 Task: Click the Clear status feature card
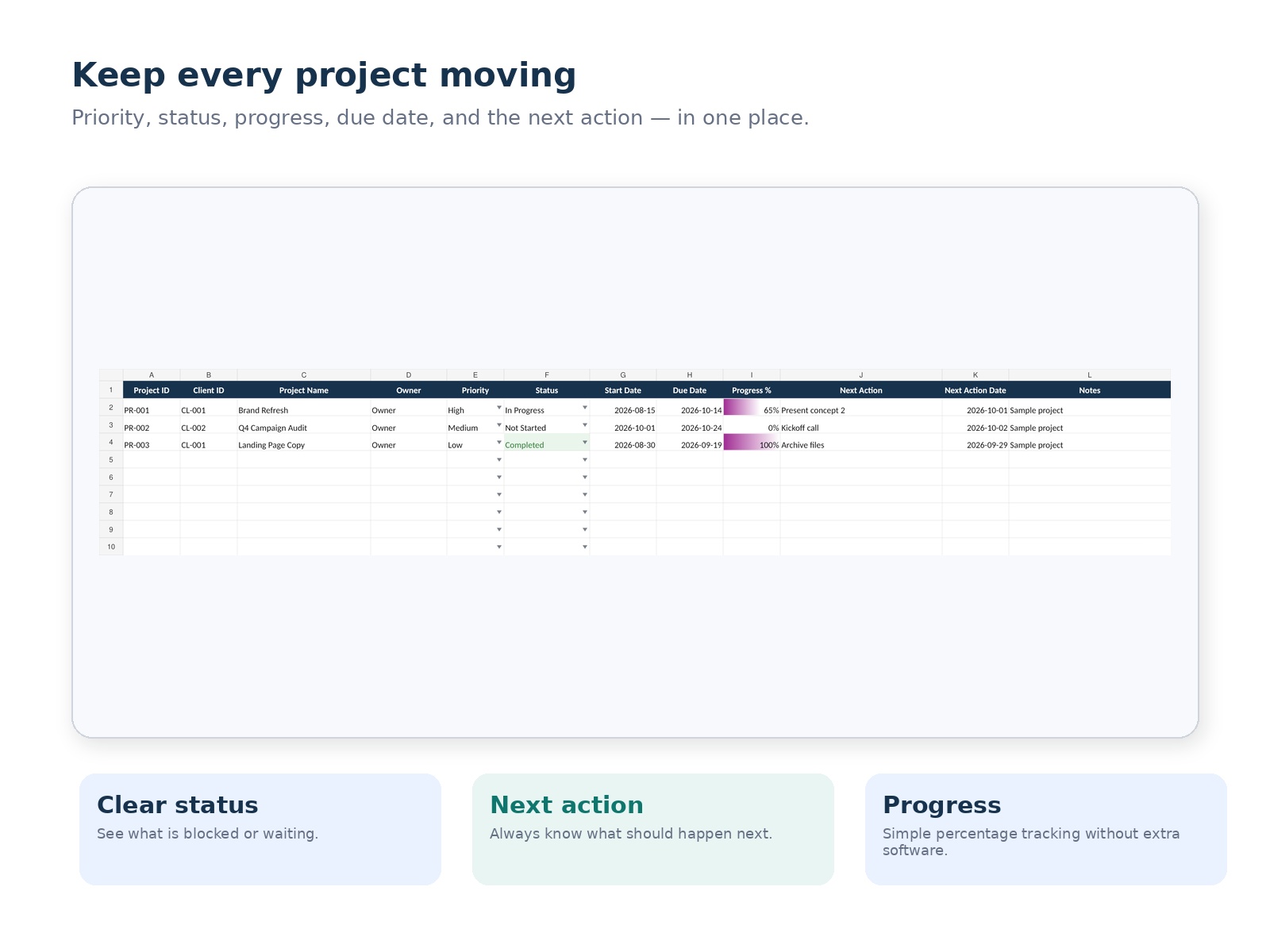(x=260, y=829)
